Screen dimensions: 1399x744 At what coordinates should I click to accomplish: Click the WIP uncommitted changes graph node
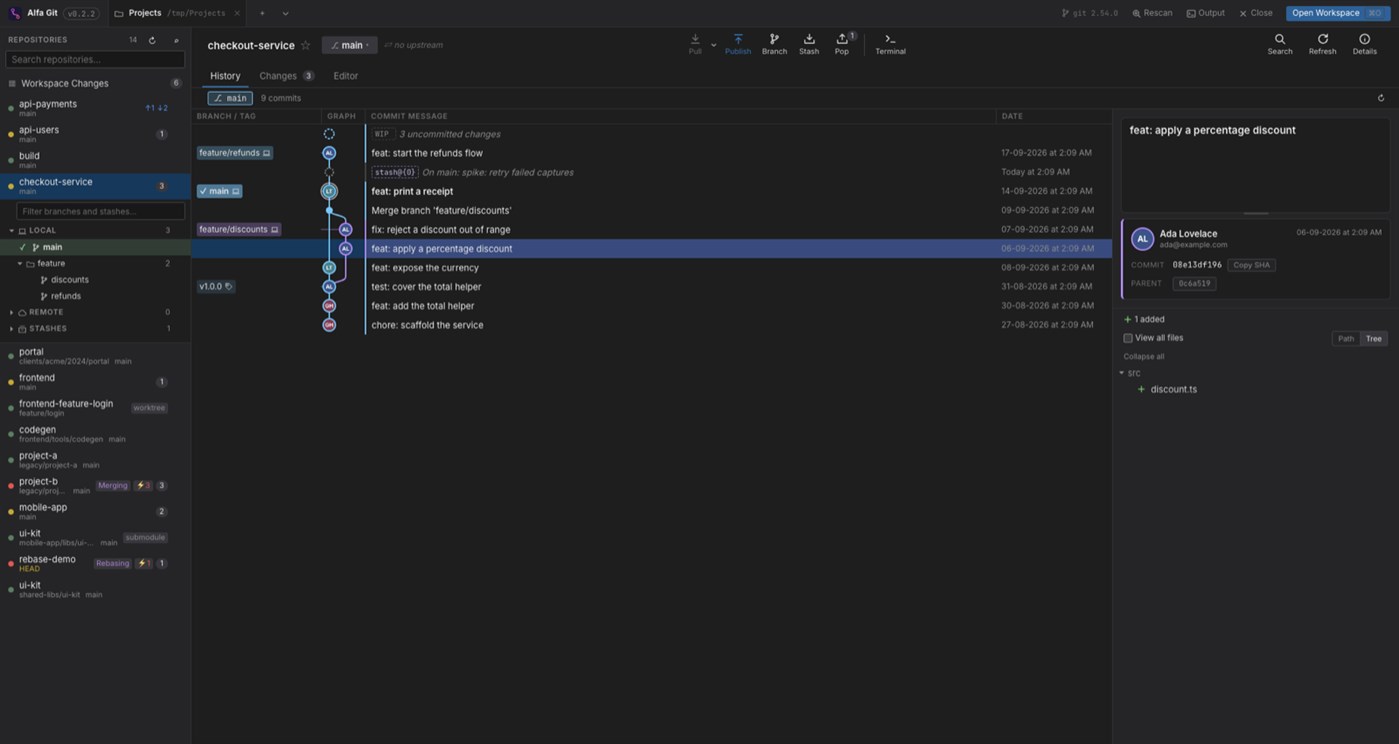329,134
